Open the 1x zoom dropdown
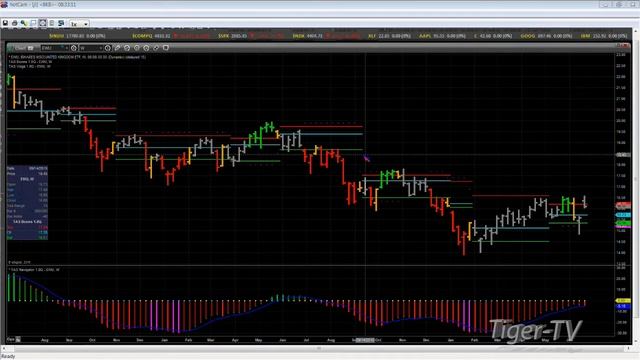This screenshot has width=640, height=360. (79, 24)
